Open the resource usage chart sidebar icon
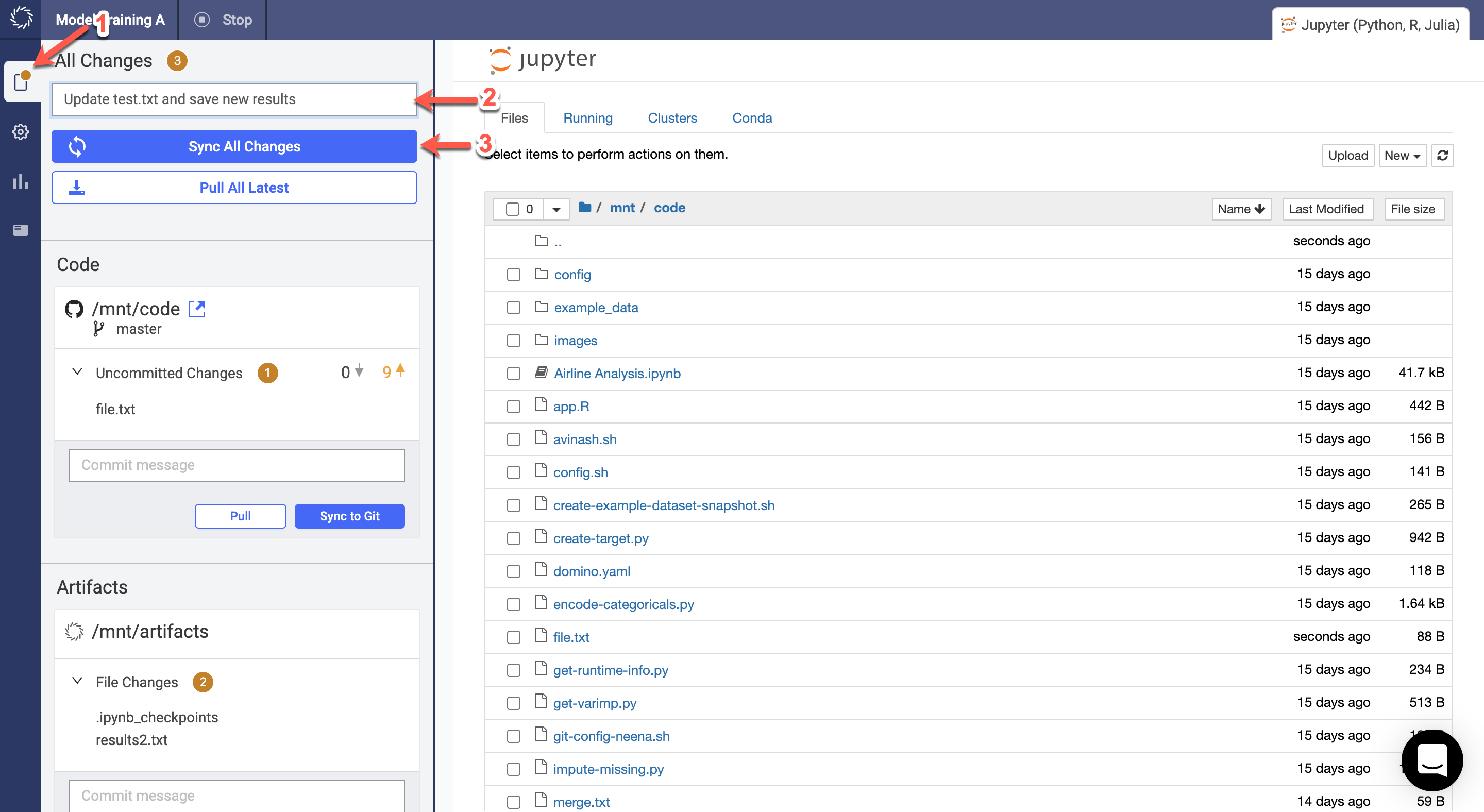The width and height of the screenshot is (1484, 812). point(21,181)
